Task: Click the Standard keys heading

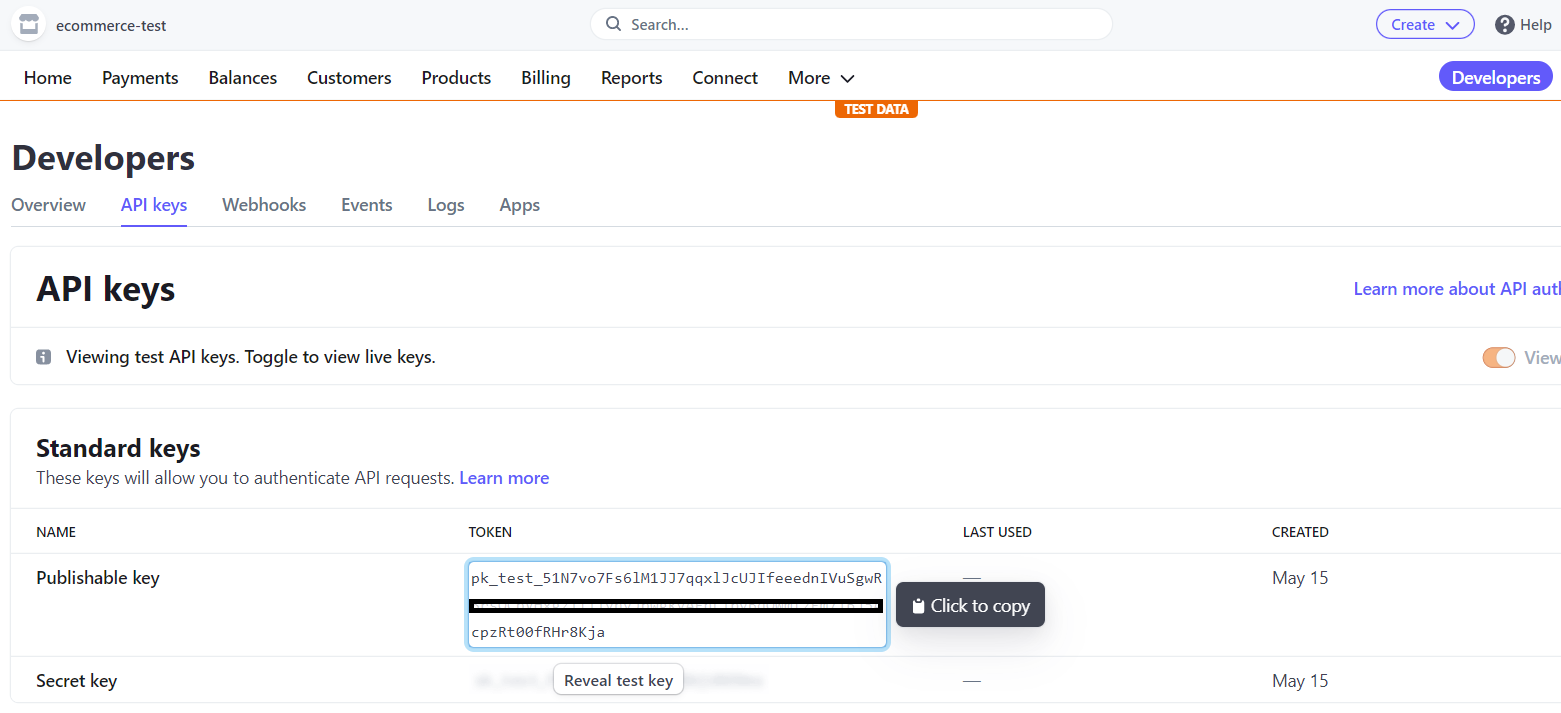Action: coord(118,448)
